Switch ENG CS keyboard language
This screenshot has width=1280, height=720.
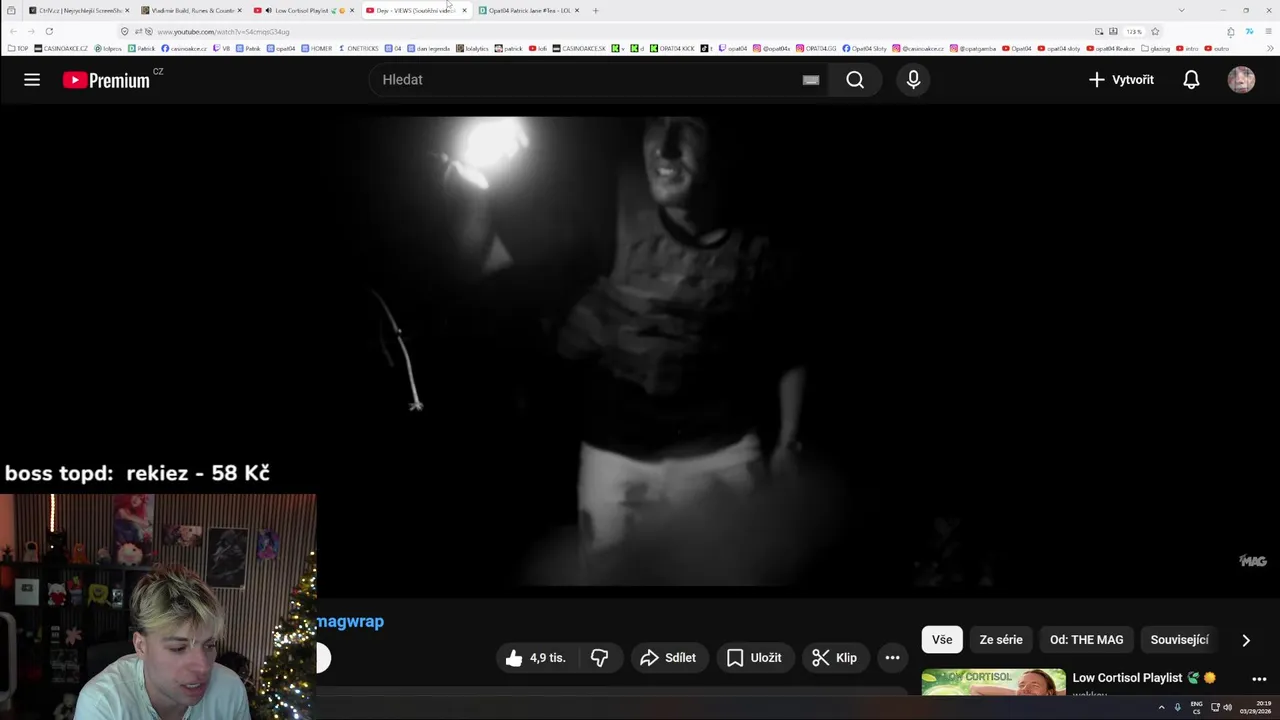(1196, 708)
